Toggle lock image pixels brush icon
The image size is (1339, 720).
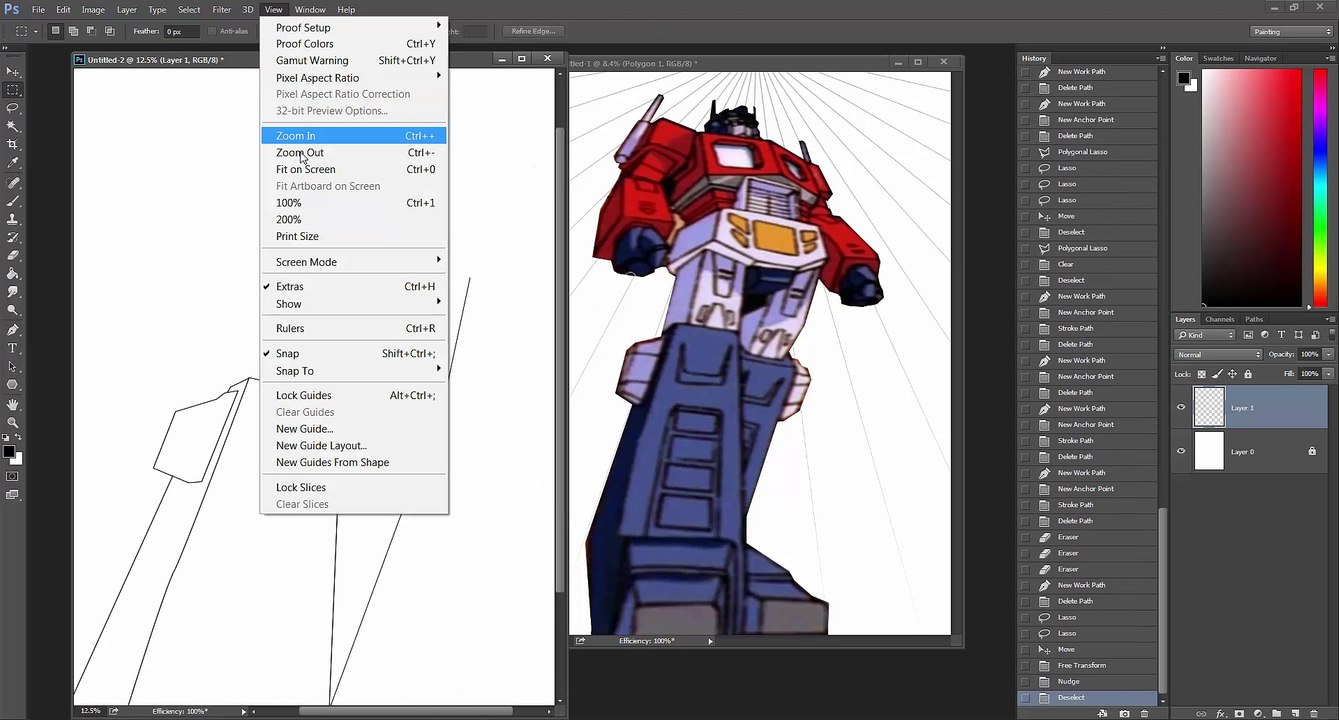[1217, 374]
